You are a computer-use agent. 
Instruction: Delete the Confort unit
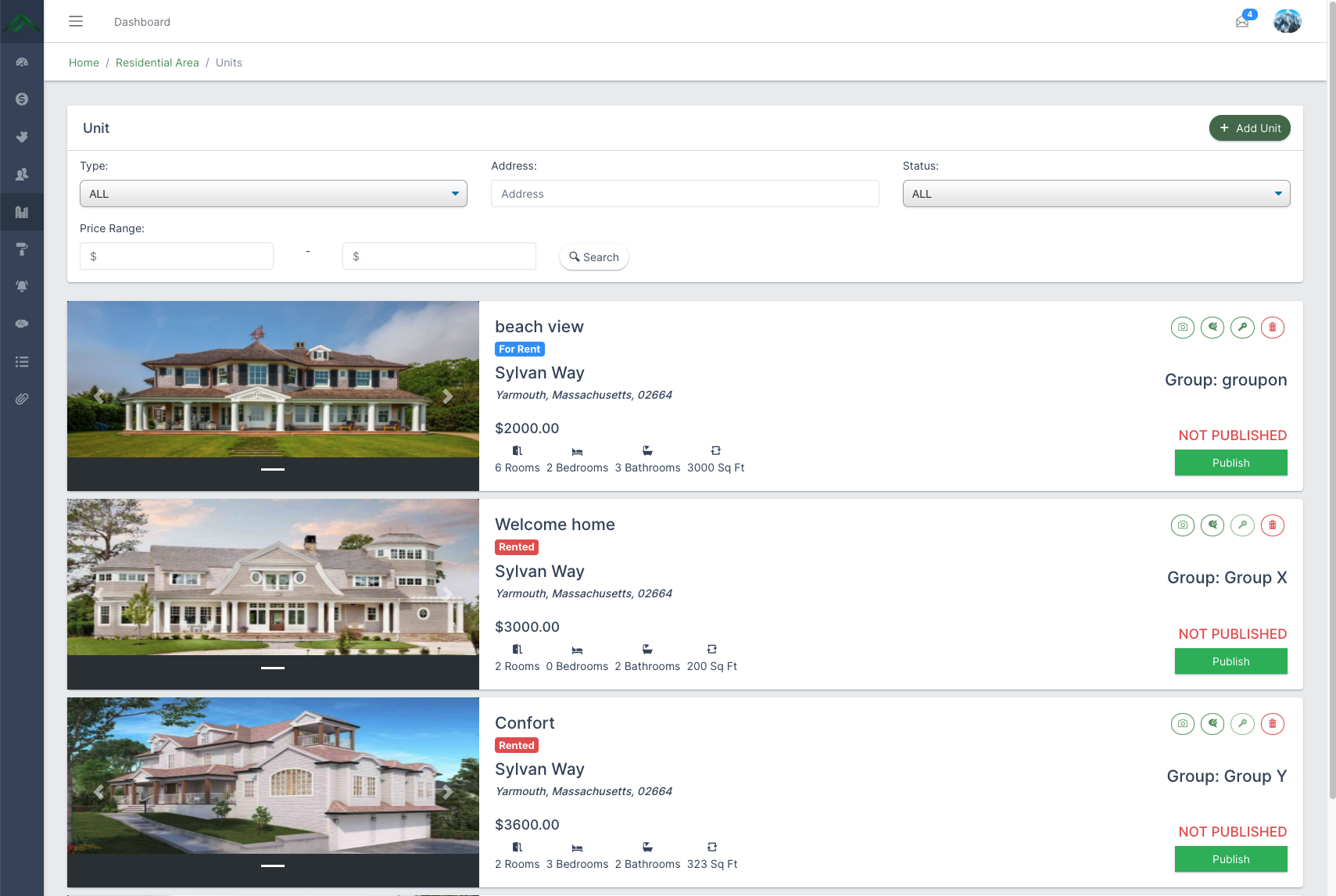tap(1272, 724)
